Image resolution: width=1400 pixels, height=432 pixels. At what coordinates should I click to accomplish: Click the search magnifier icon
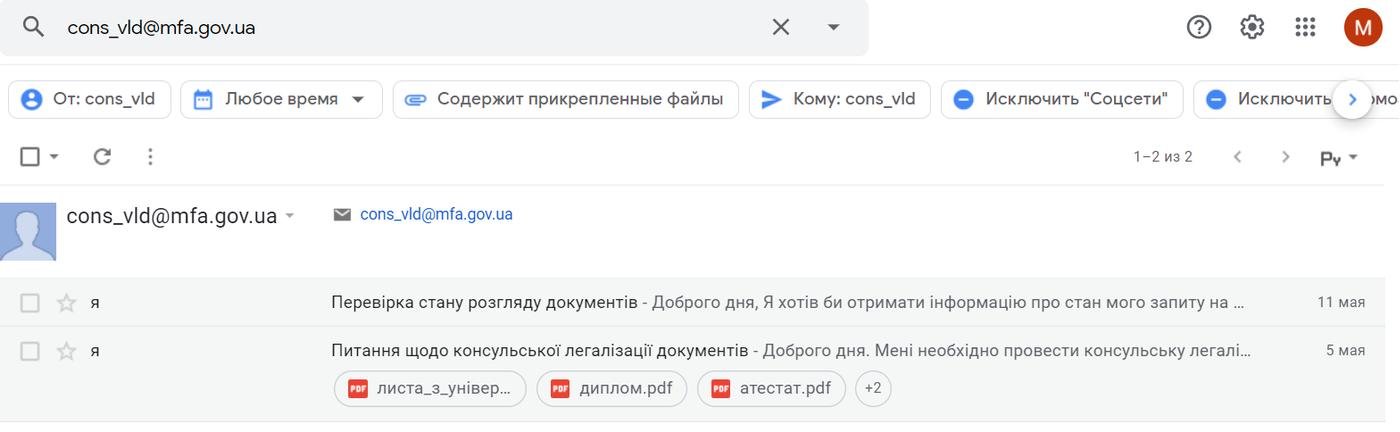[x=33, y=27]
